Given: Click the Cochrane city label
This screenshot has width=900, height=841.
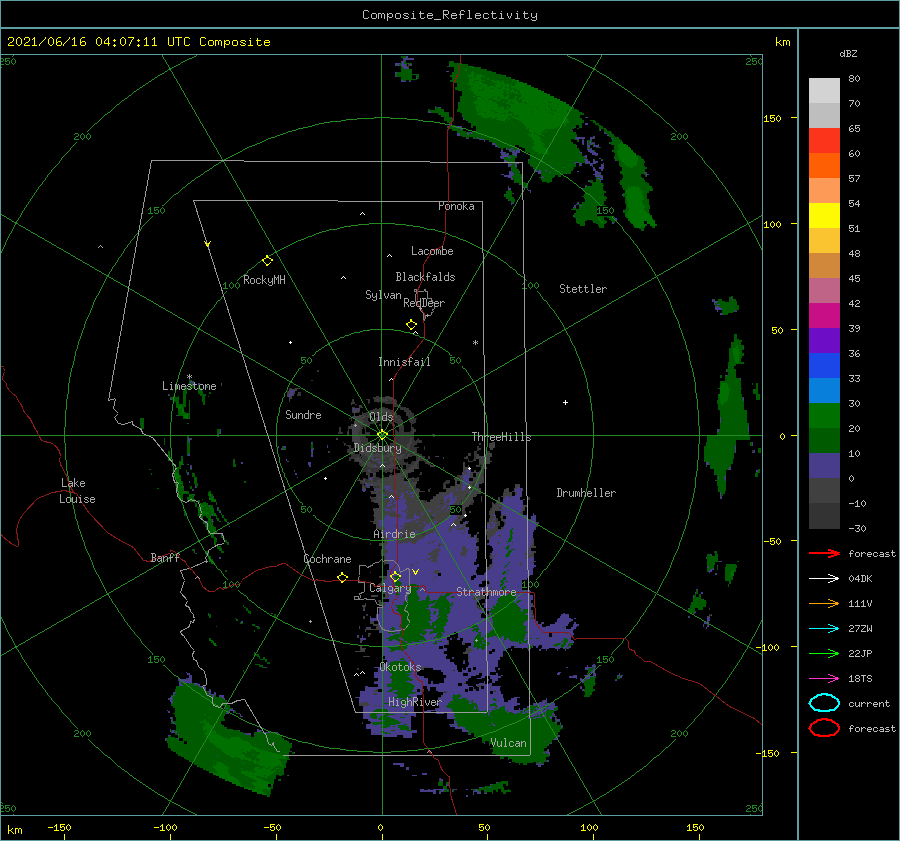Looking at the screenshot, I should pos(327,559).
